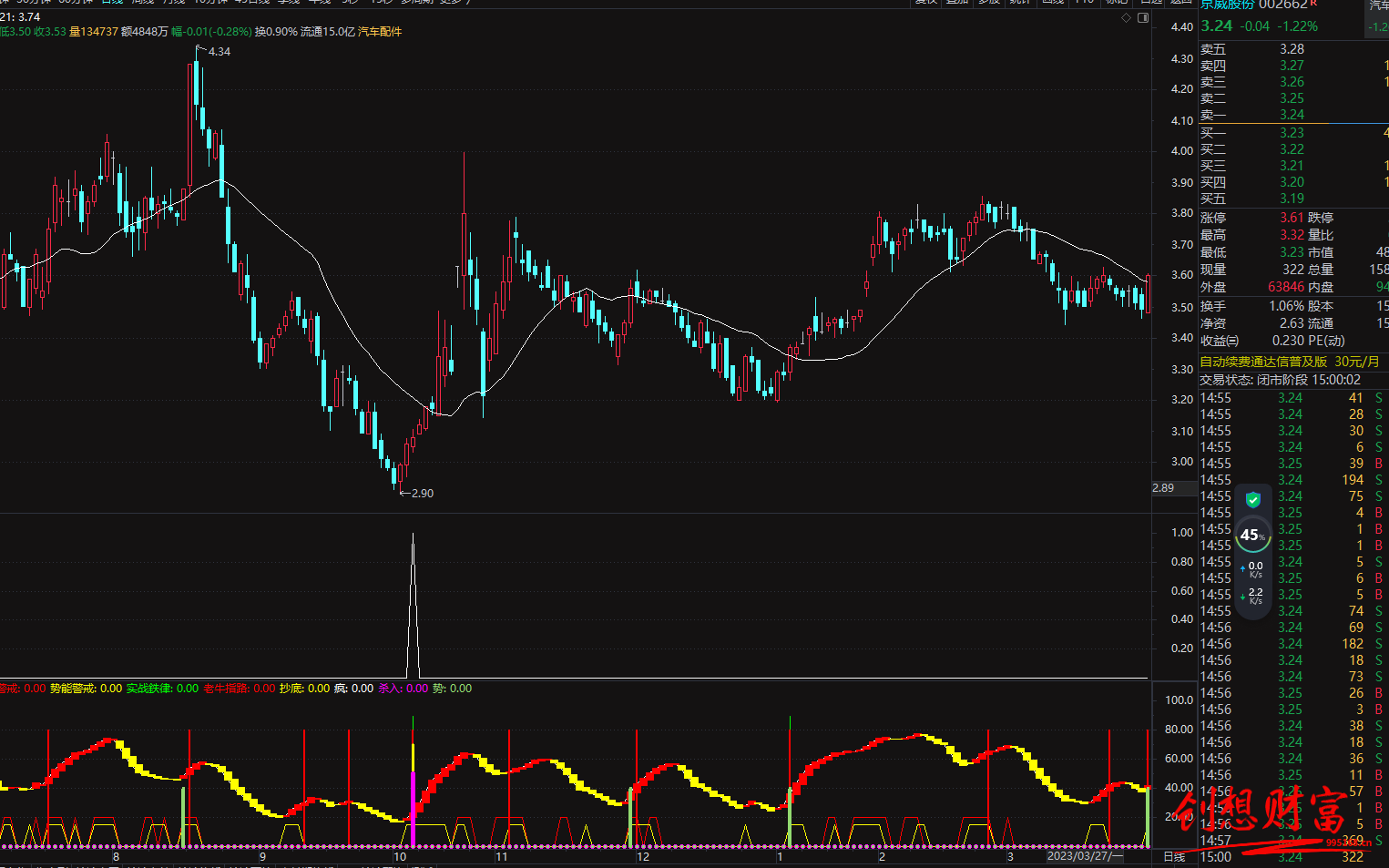Click the 4.34 high price annotation
Image resolution: width=1389 pixels, height=868 pixels.
(219, 52)
